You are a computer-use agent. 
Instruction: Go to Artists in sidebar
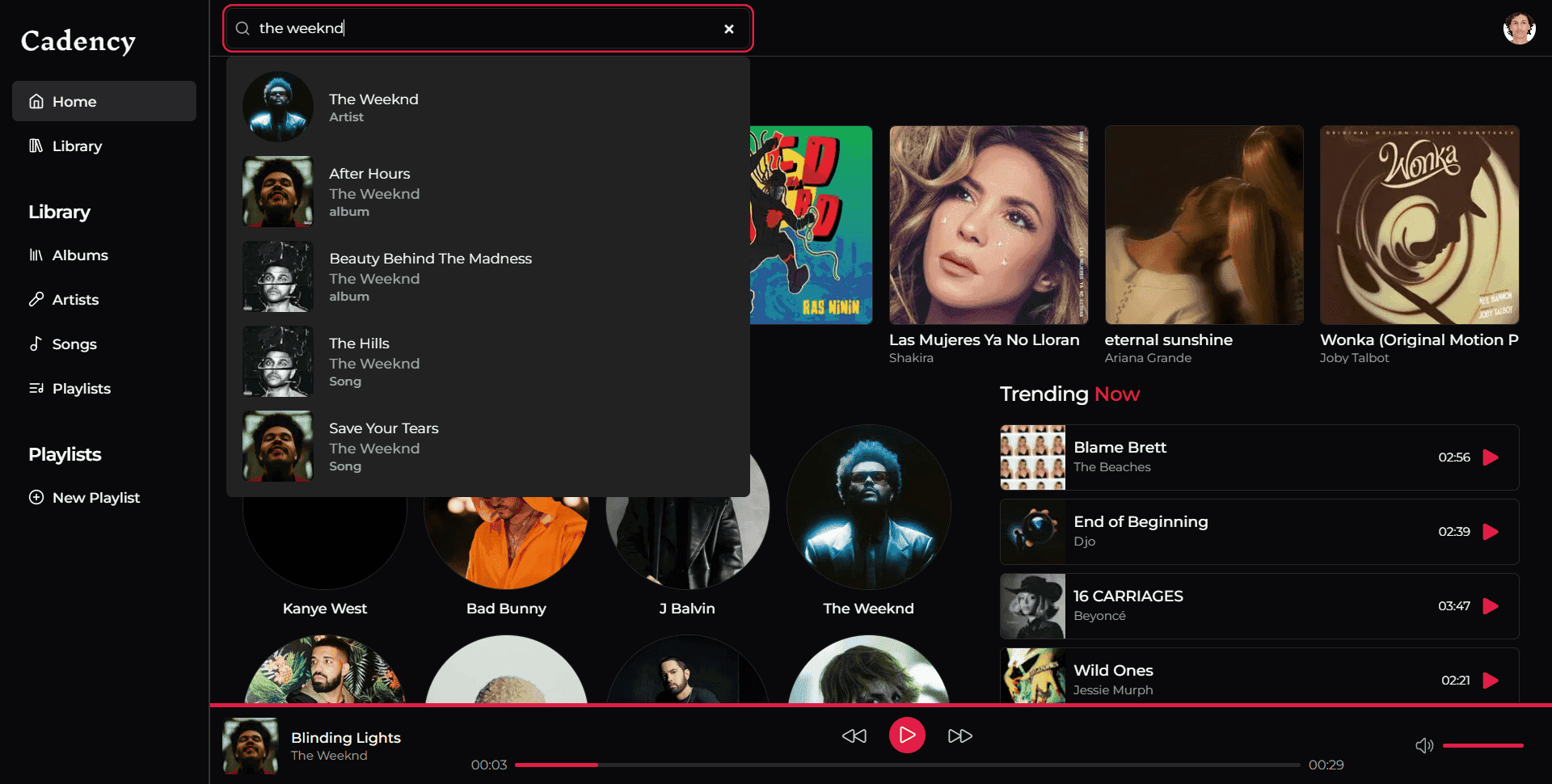(x=104, y=299)
